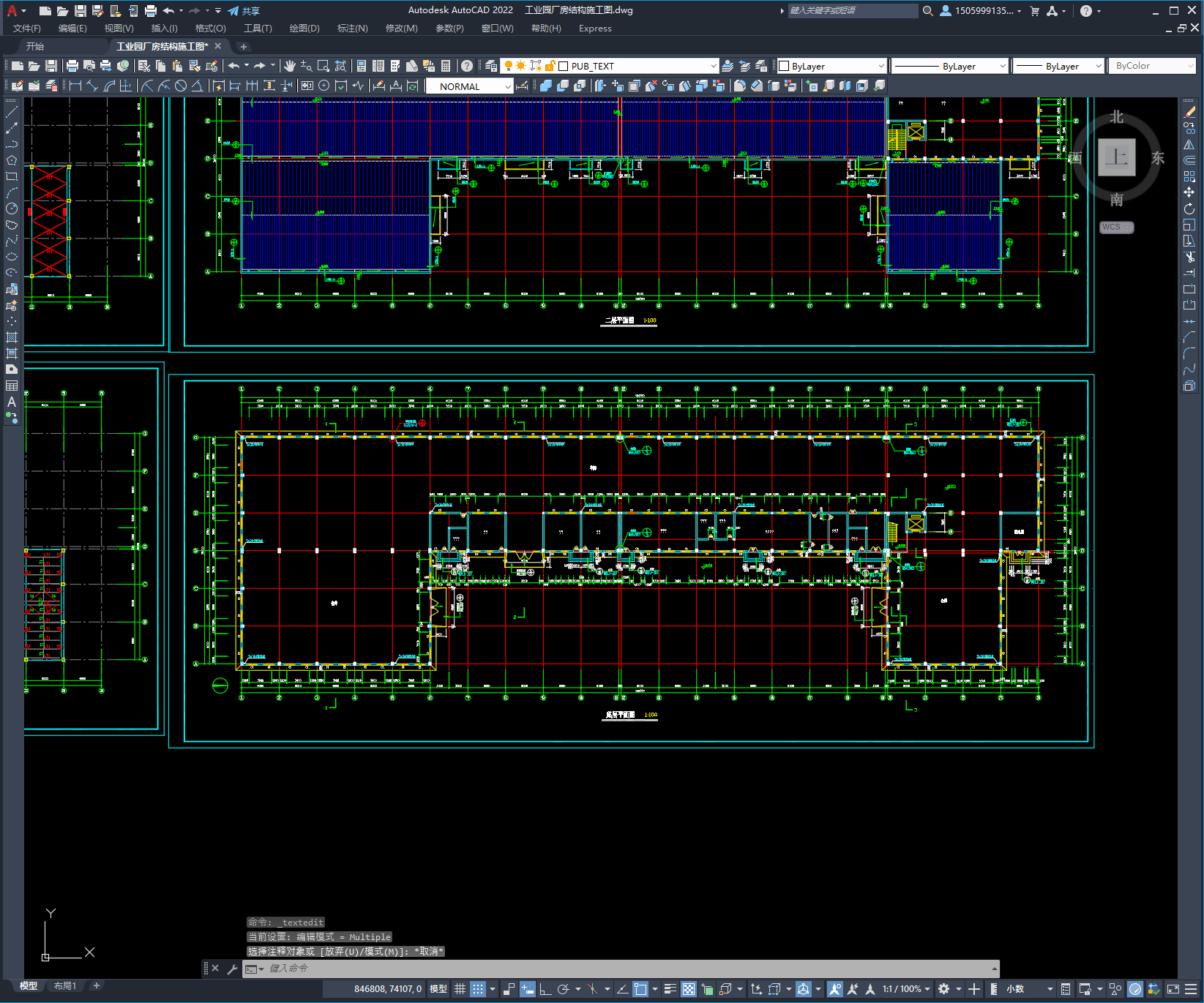Open the 文件(F) menu
1204x1003 pixels.
[27, 29]
